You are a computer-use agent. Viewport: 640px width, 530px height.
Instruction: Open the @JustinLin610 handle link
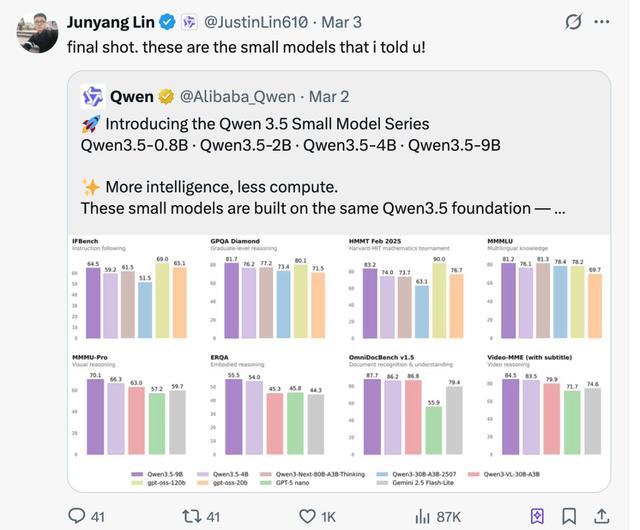(255, 21)
